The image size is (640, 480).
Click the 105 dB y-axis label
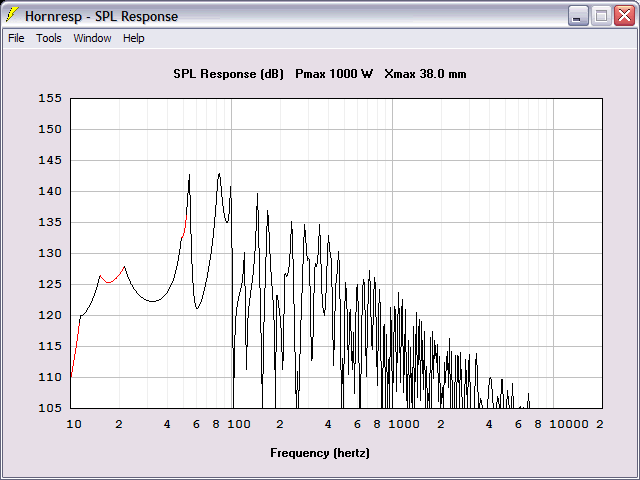[50, 408]
